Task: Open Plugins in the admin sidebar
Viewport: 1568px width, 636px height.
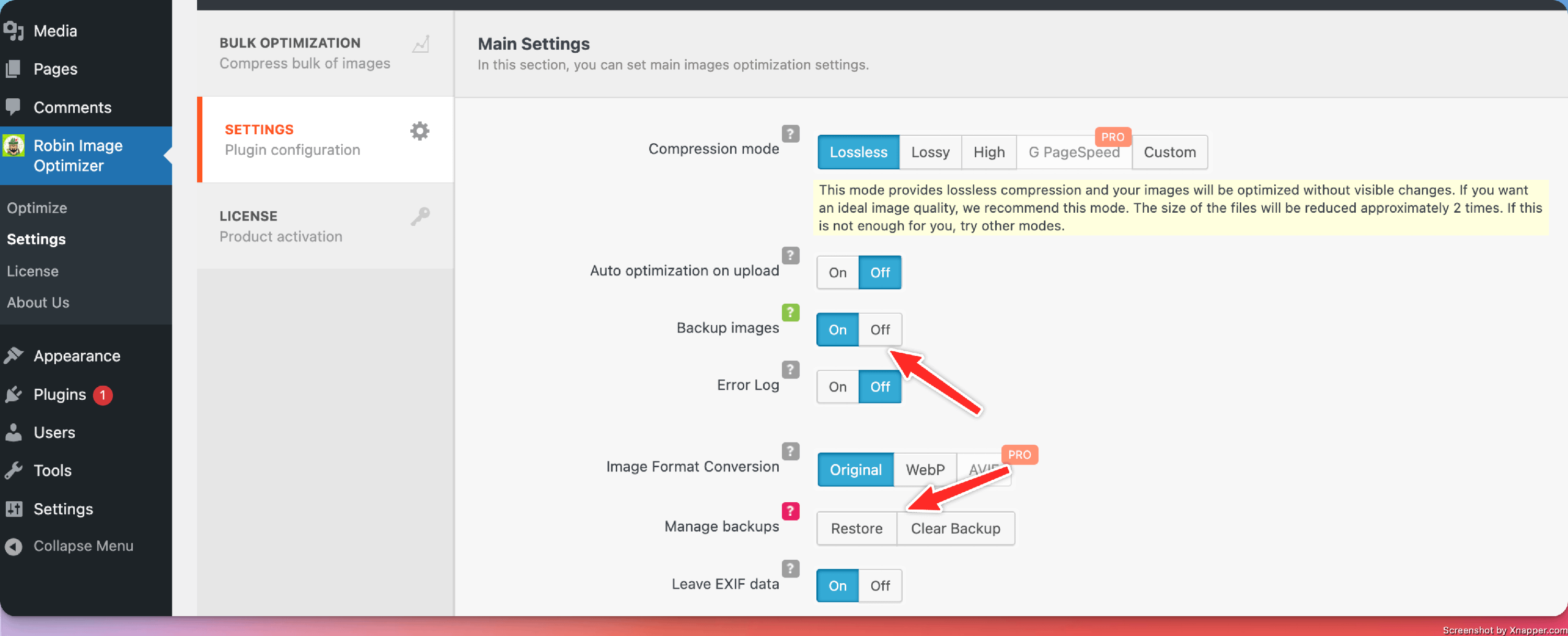Action: [60, 395]
